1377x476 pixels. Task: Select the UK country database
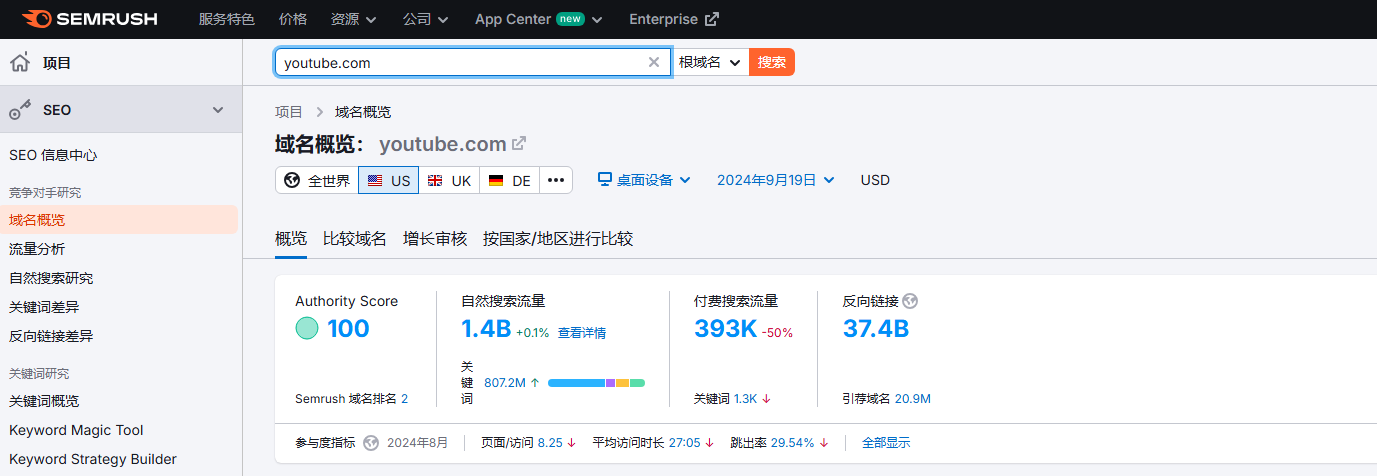click(x=449, y=180)
